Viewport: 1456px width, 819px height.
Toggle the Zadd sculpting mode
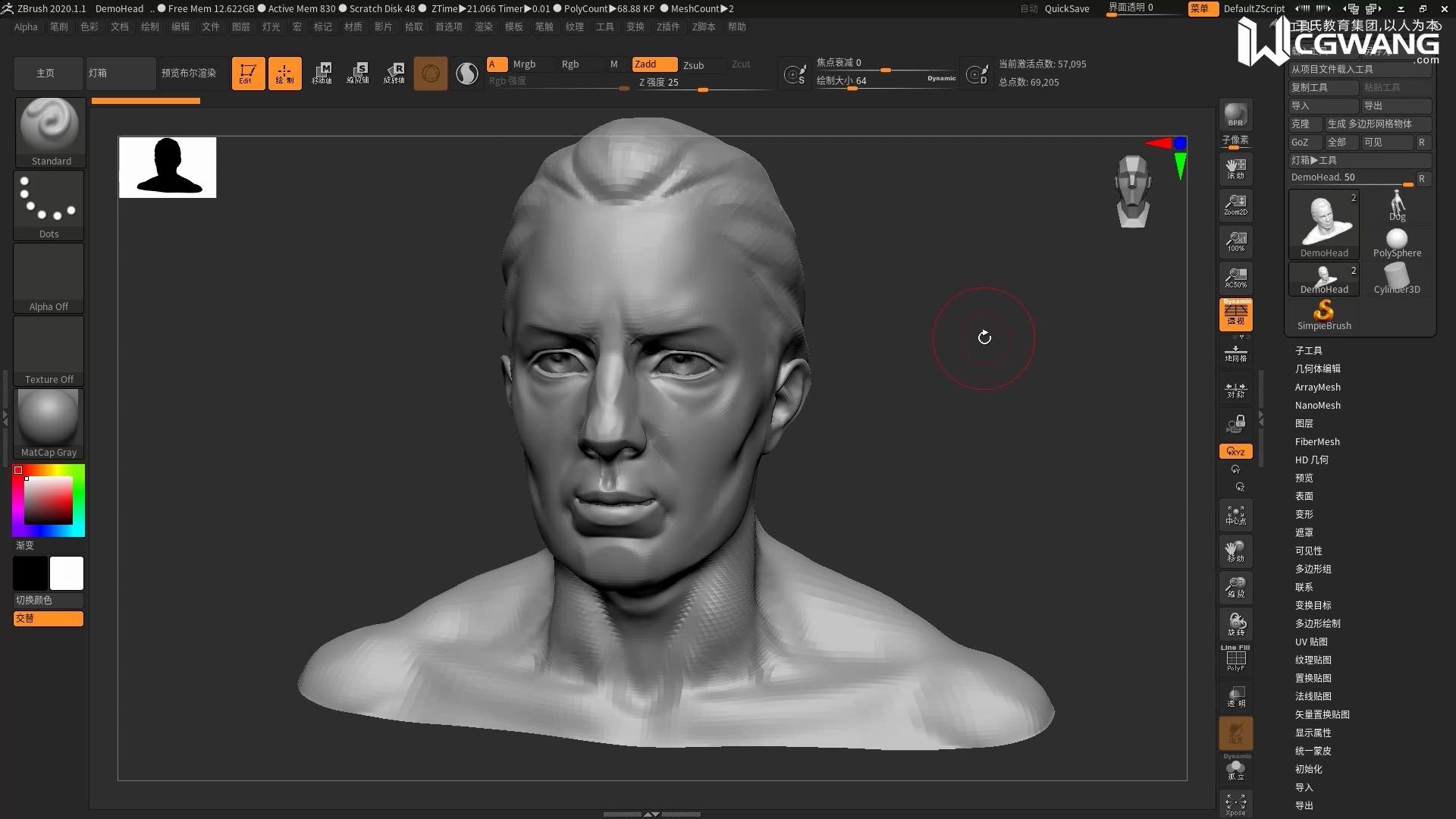[646, 63]
